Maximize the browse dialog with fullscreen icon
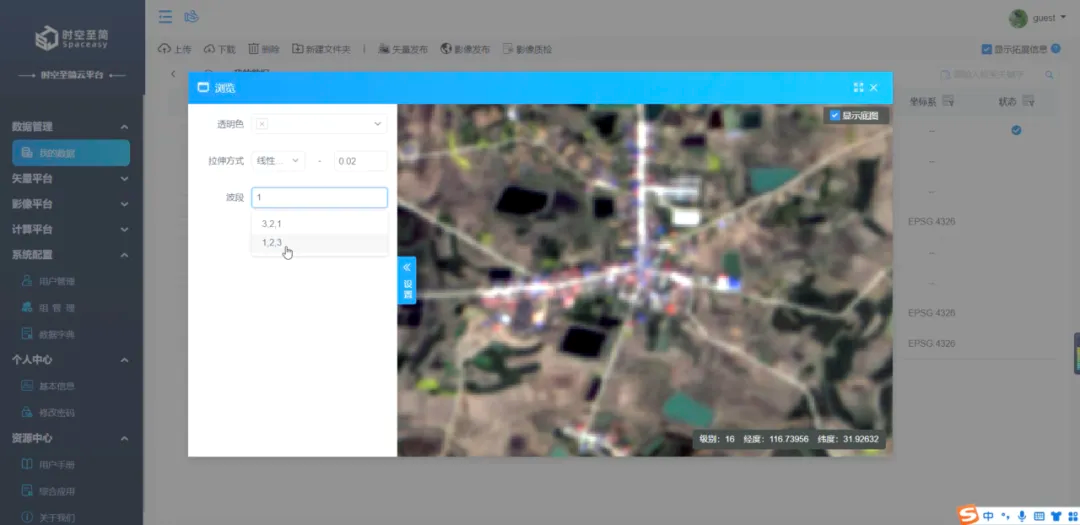The image size is (1080, 525). point(858,88)
